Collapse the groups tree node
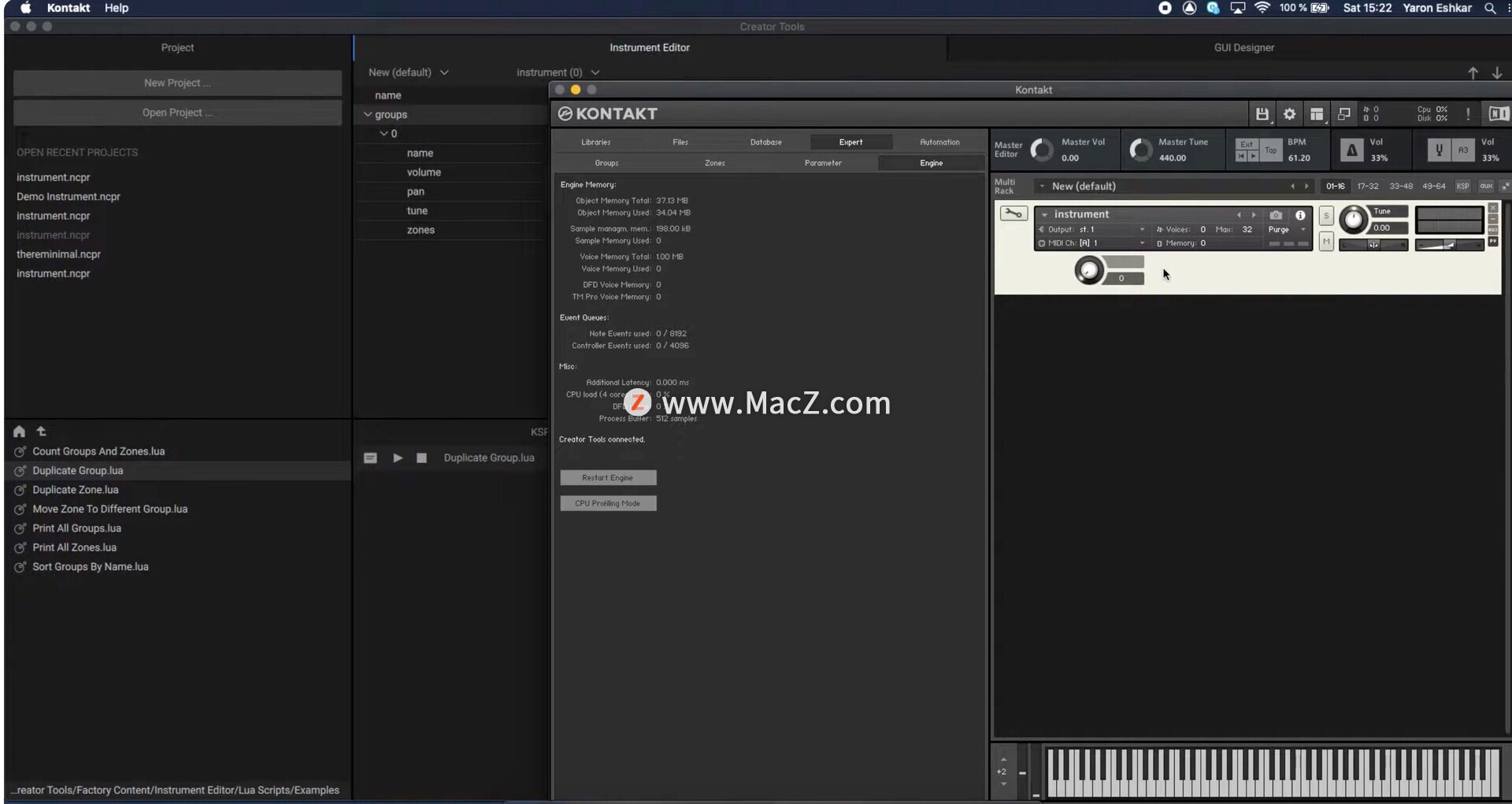 click(368, 115)
